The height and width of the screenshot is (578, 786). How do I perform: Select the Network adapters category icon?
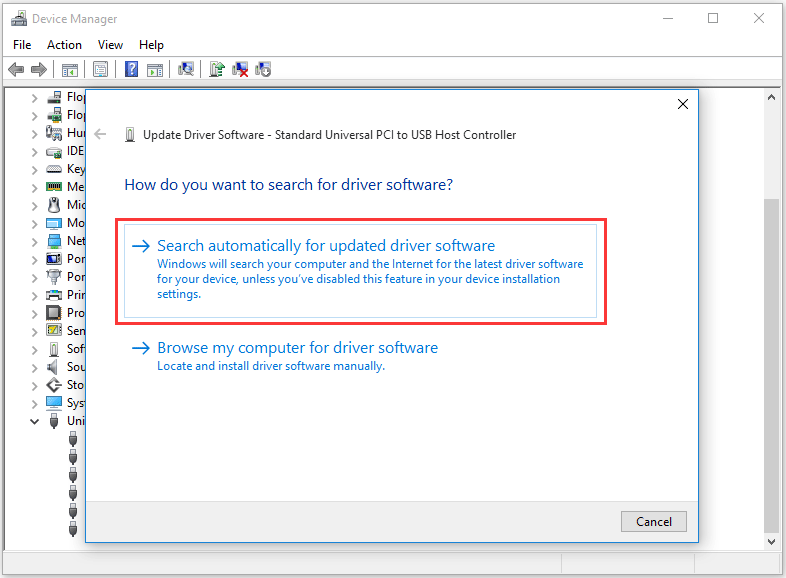[x=54, y=241]
